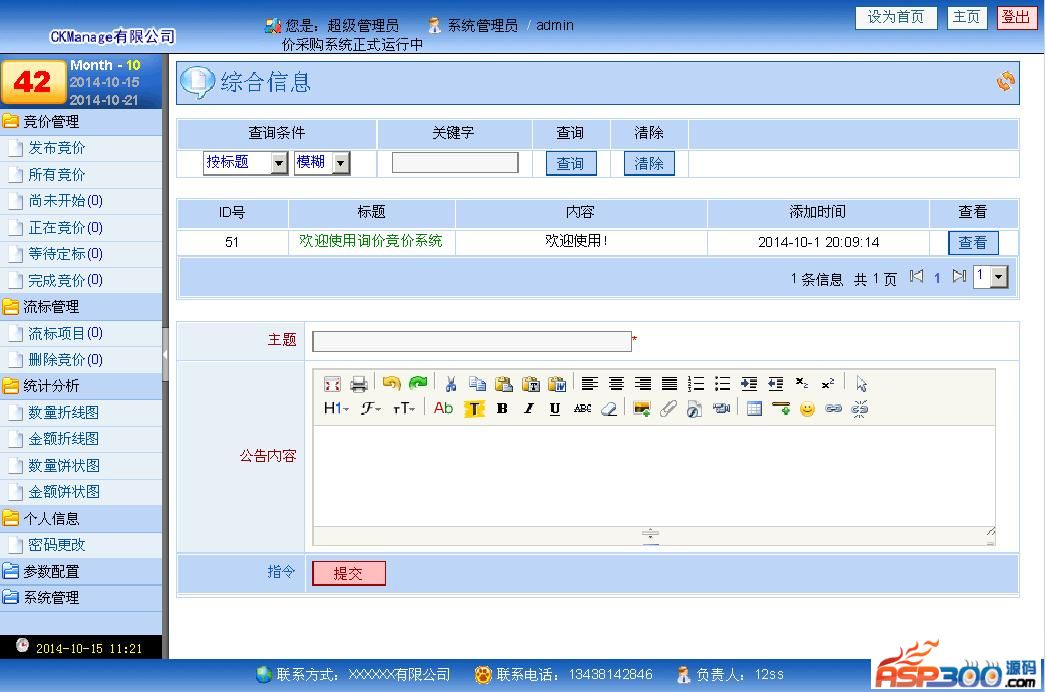Click 设为首页 button in header
Screen dimensions: 1046x692
click(896, 17)
